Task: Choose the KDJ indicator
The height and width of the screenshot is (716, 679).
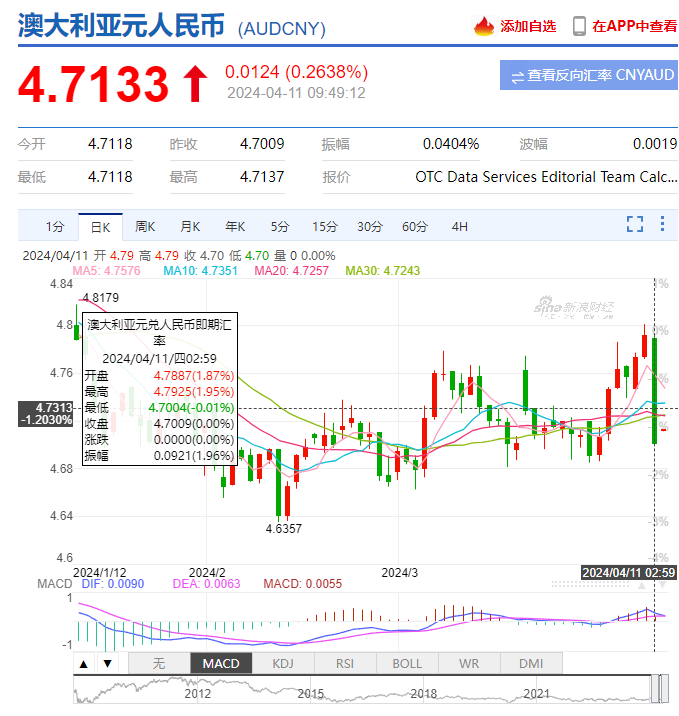Action: (282, 663)
